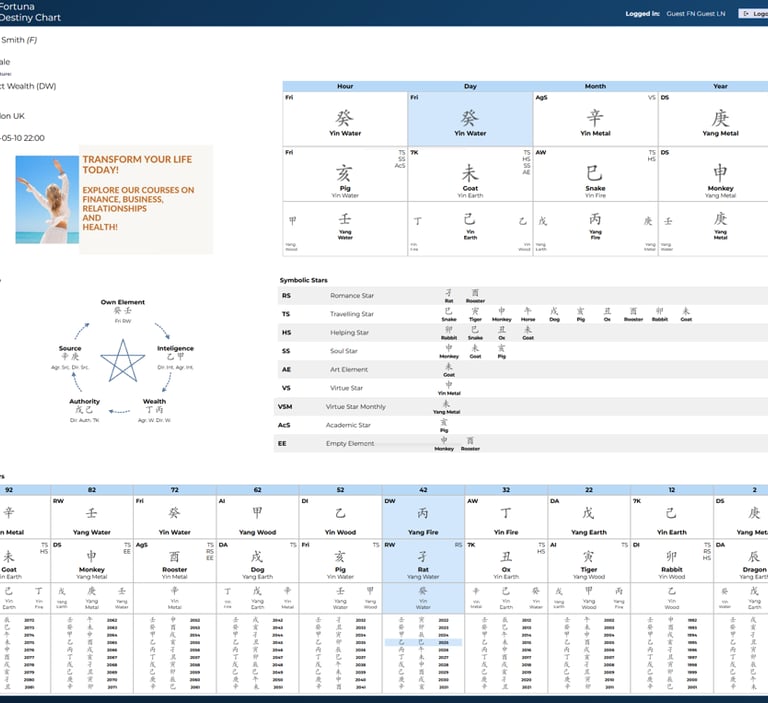Click the pentagram star in the five-element diagram
The height and width of the screenshot is (703, 768).
[122, 360]
